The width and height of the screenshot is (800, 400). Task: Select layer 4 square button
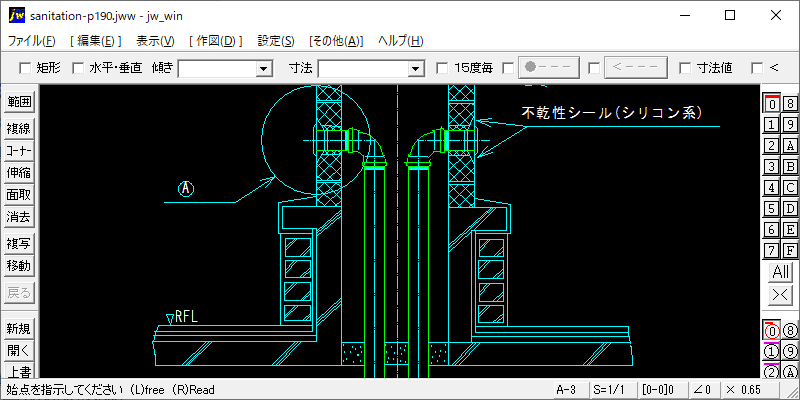coord(772,188)
